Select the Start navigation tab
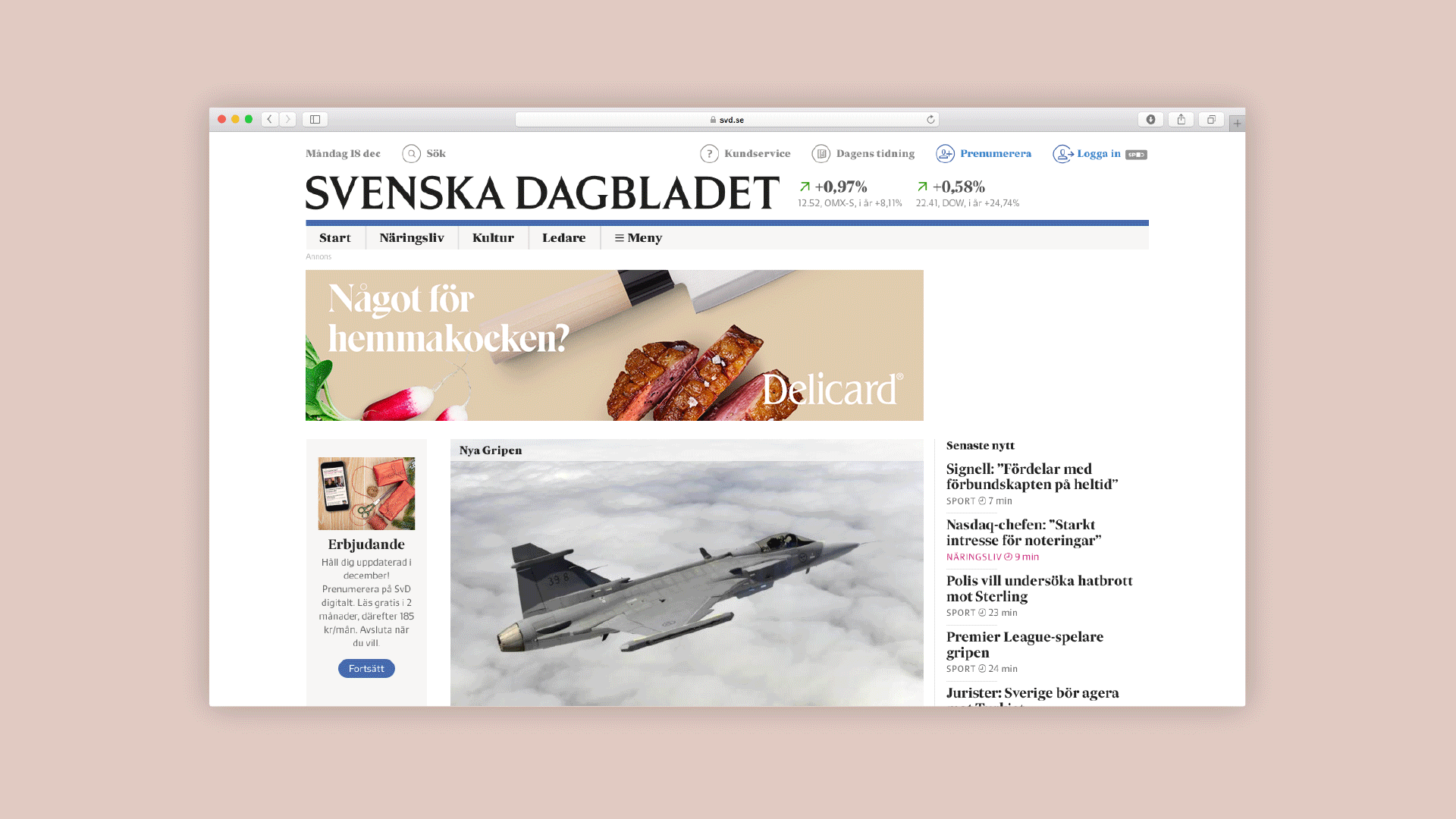The width and height of the screenshot is (1456, 819). click(x=335, y=238)
